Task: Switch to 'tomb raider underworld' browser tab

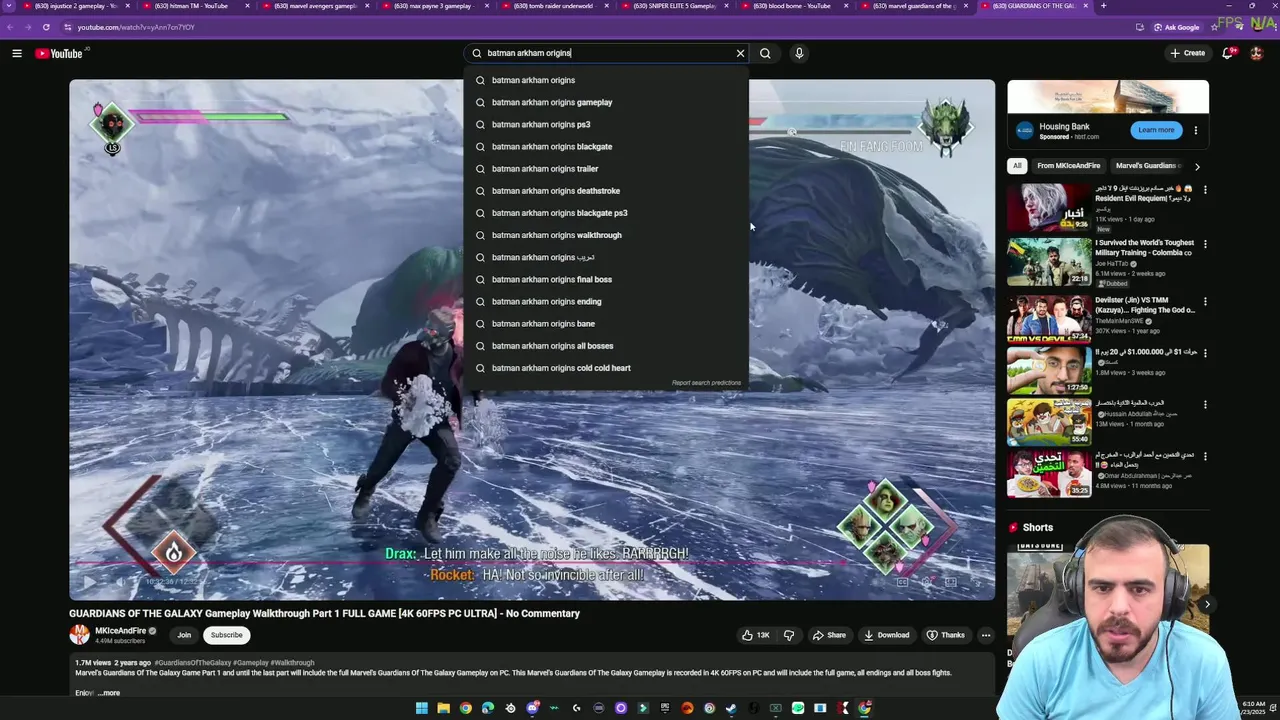Action: [x=555, y=6]
